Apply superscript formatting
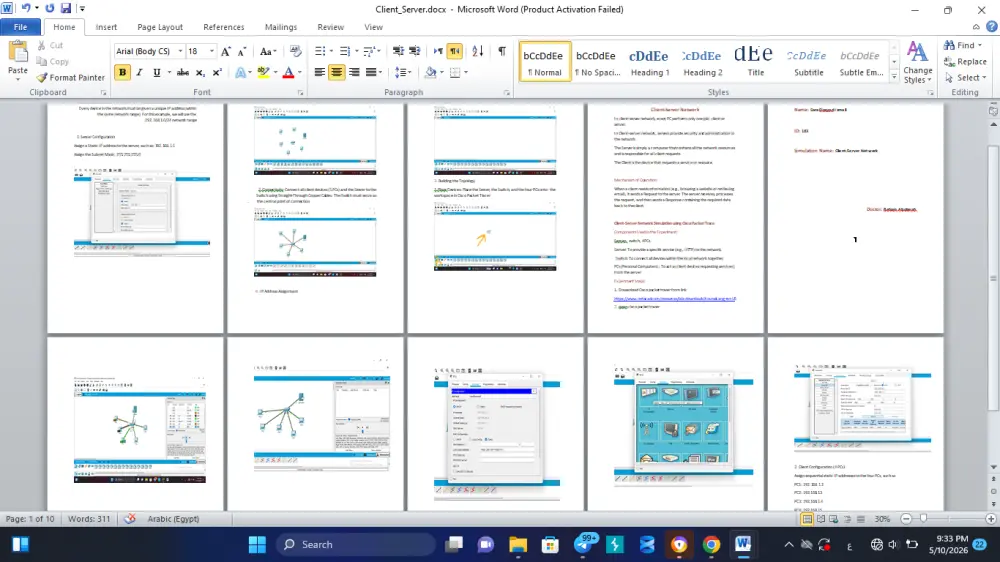 (x=217, y=73)
